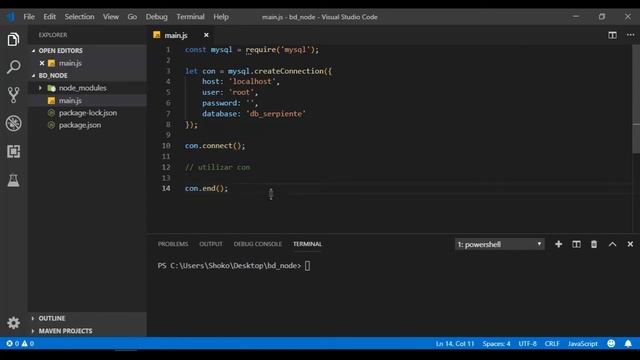Click the VS Code logo icon
Screen dimensions: 640x360
pyautogui.click(x=11, y=17)
